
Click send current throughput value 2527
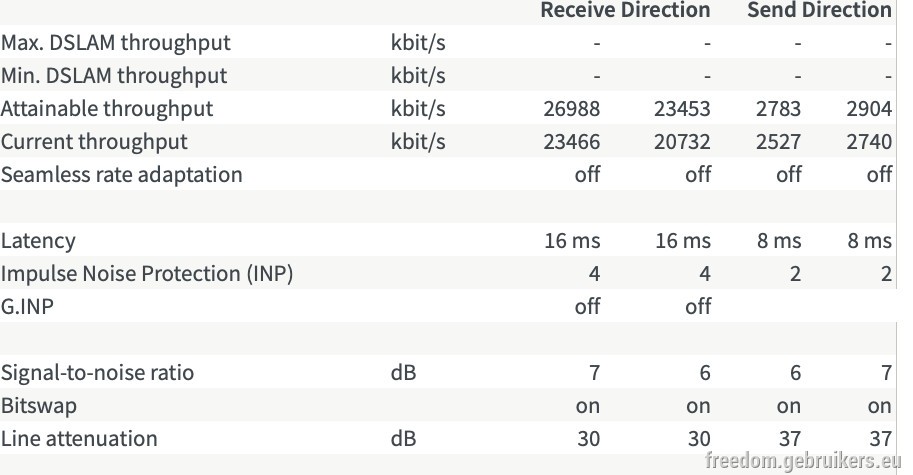point(778,142)
